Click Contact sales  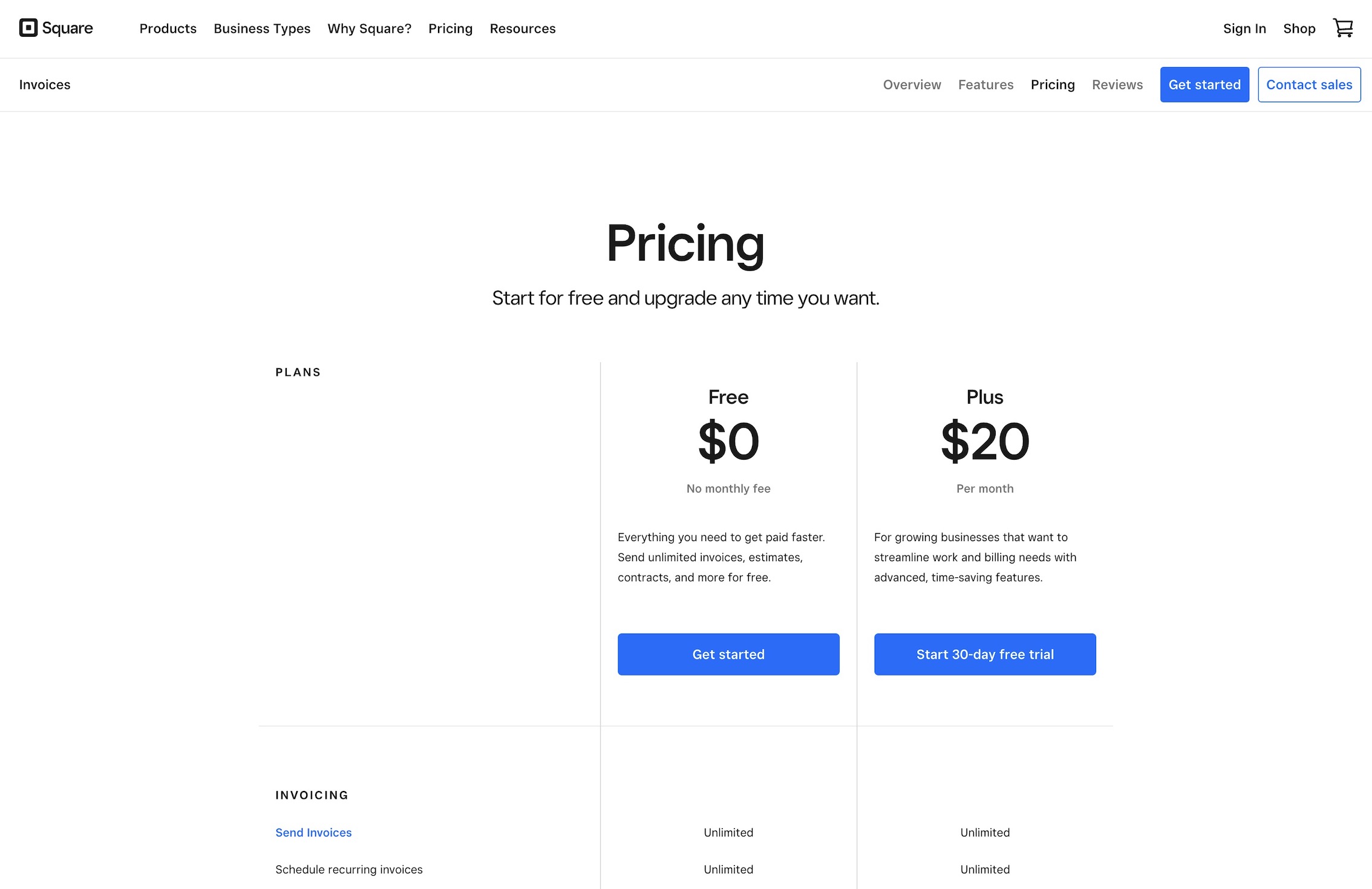tap(1309, 85)
